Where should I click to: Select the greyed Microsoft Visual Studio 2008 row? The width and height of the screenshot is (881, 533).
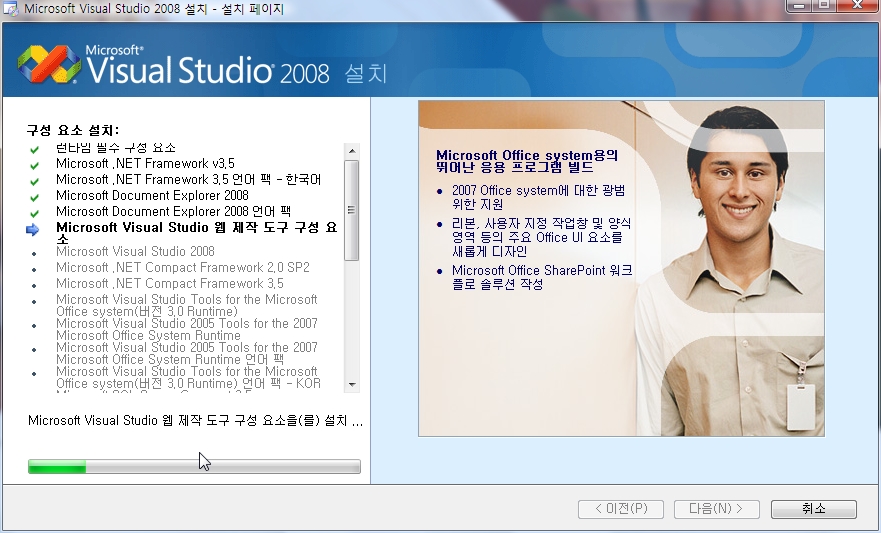(135, 251)
